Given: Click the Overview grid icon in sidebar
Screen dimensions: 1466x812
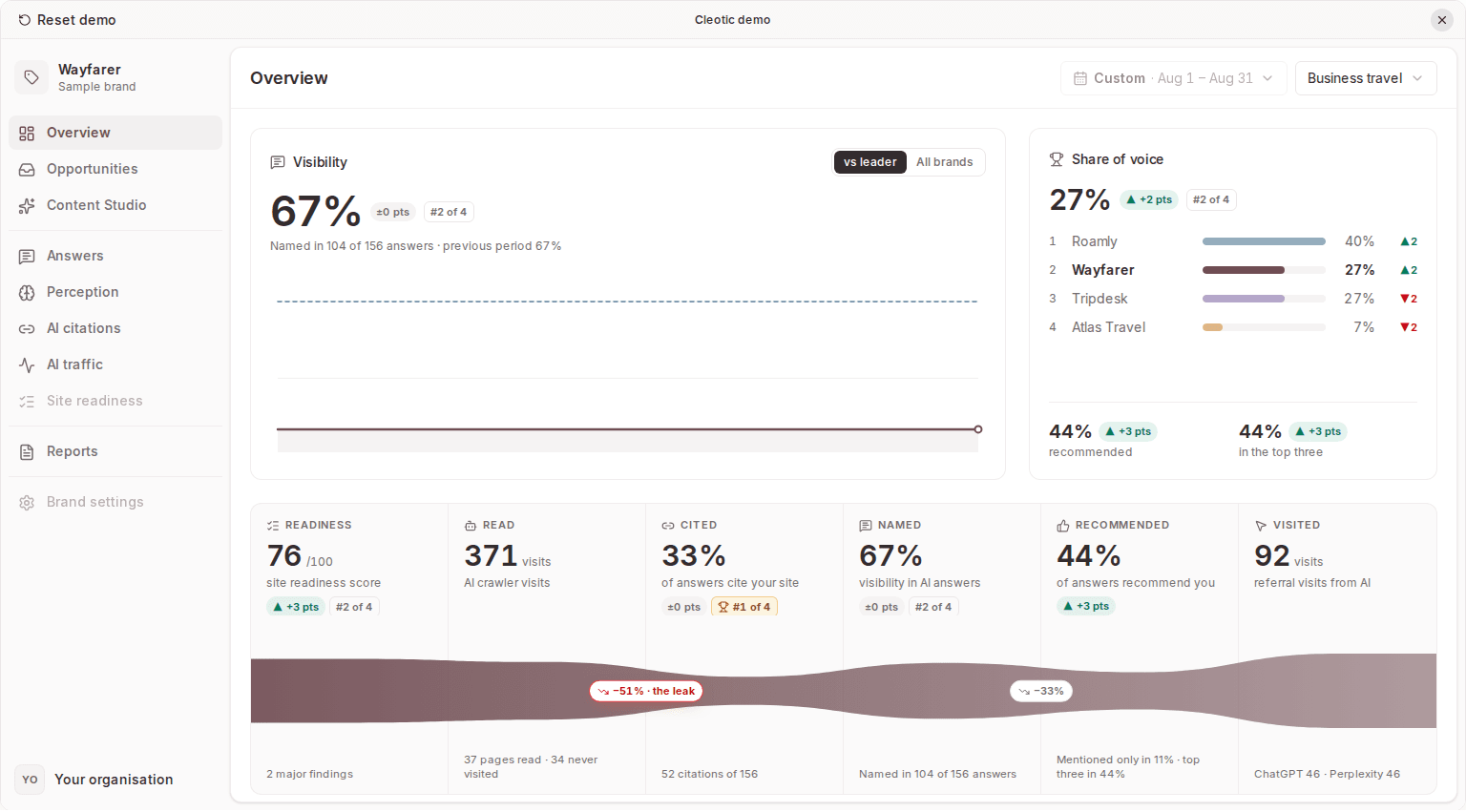Looking at the screenshot, I should coord(27,134).
